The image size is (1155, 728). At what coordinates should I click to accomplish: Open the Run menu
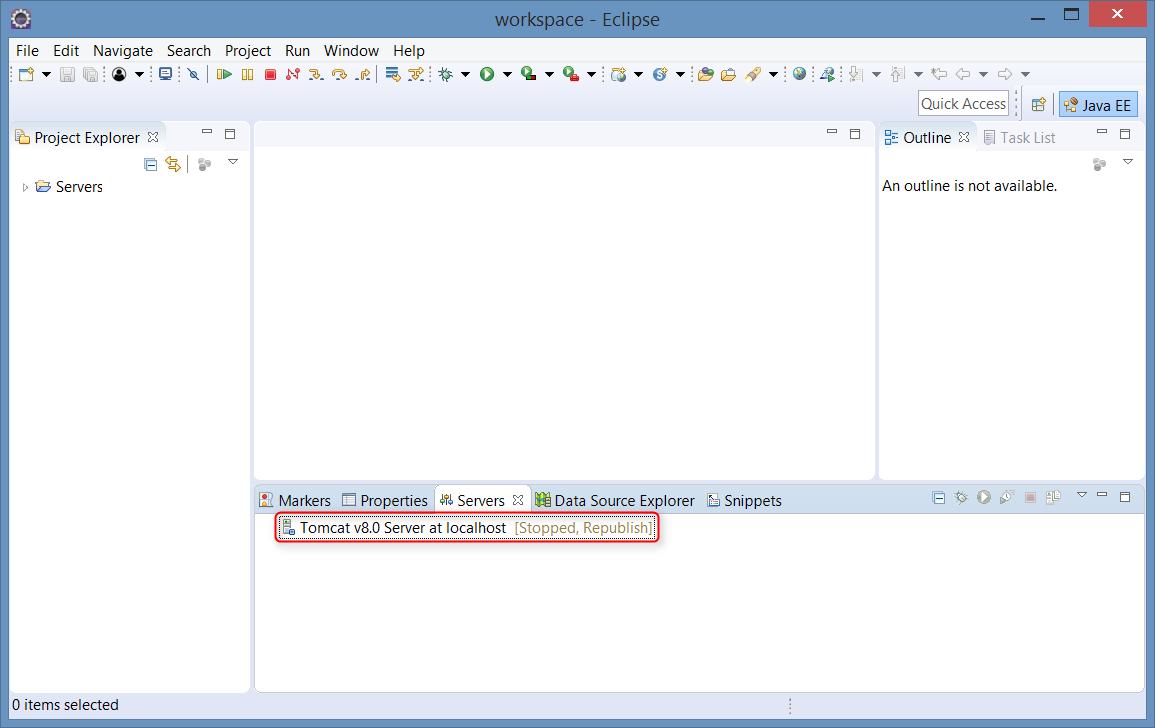tap(298, 51)
